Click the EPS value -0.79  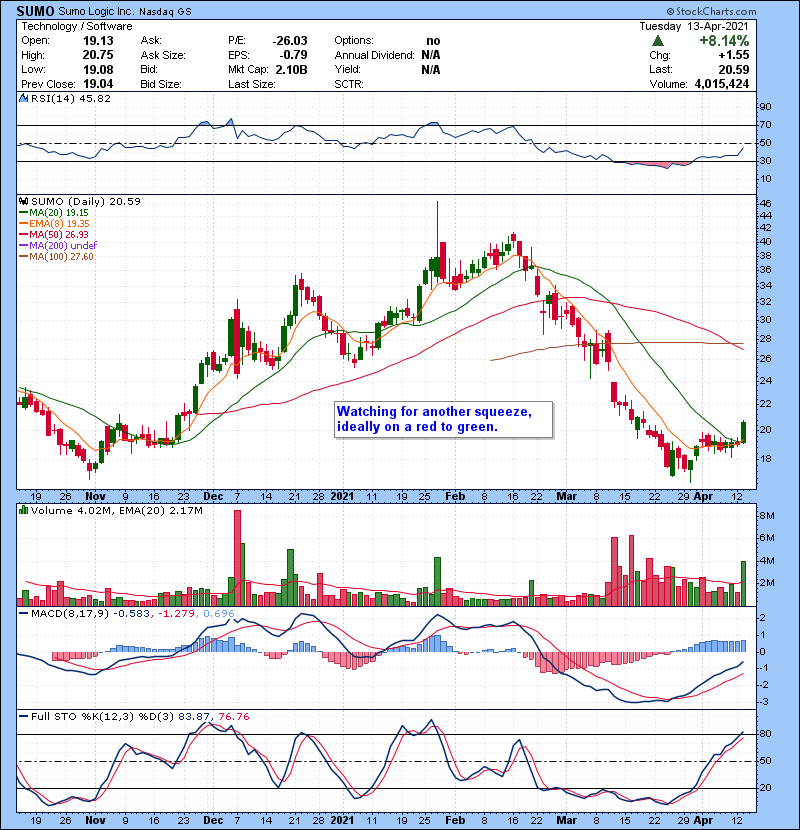tap(293, 55)
